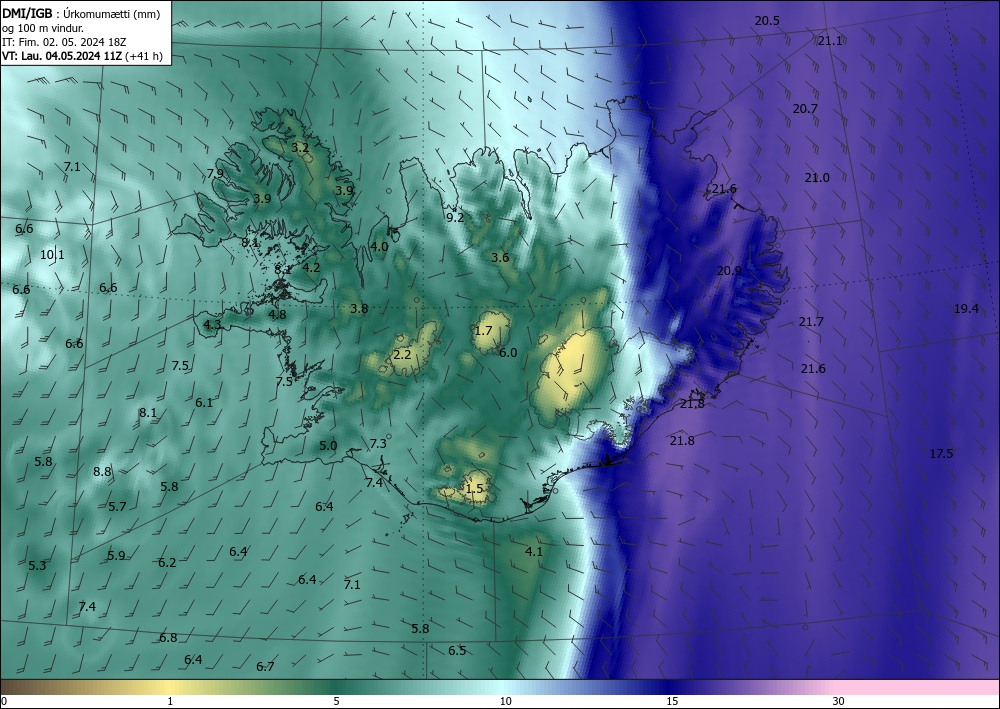Click the 20.5 precipitation value
The image size is (1000, 709).
coord(767,21)
